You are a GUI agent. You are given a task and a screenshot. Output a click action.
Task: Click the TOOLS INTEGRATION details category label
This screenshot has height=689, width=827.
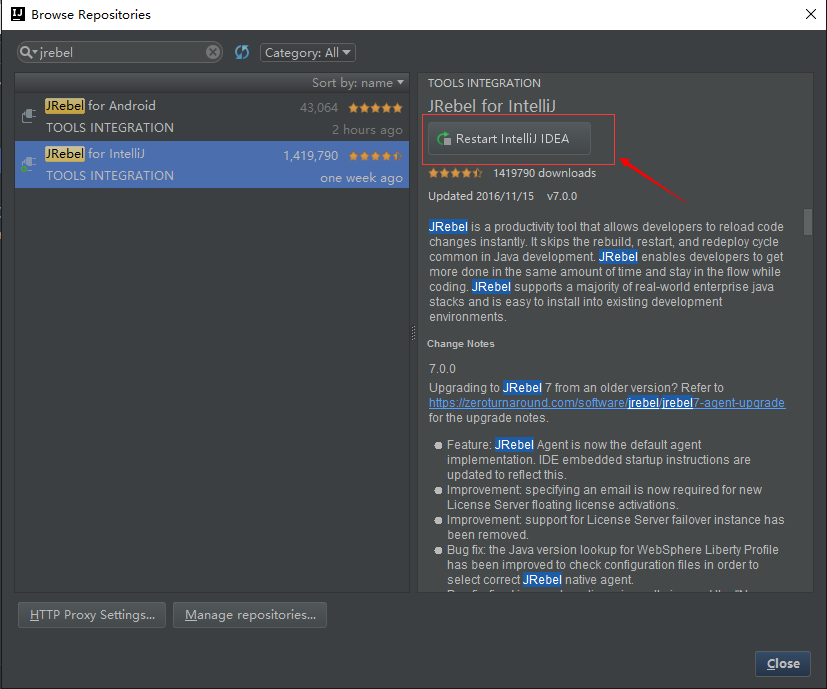(484, 83)
